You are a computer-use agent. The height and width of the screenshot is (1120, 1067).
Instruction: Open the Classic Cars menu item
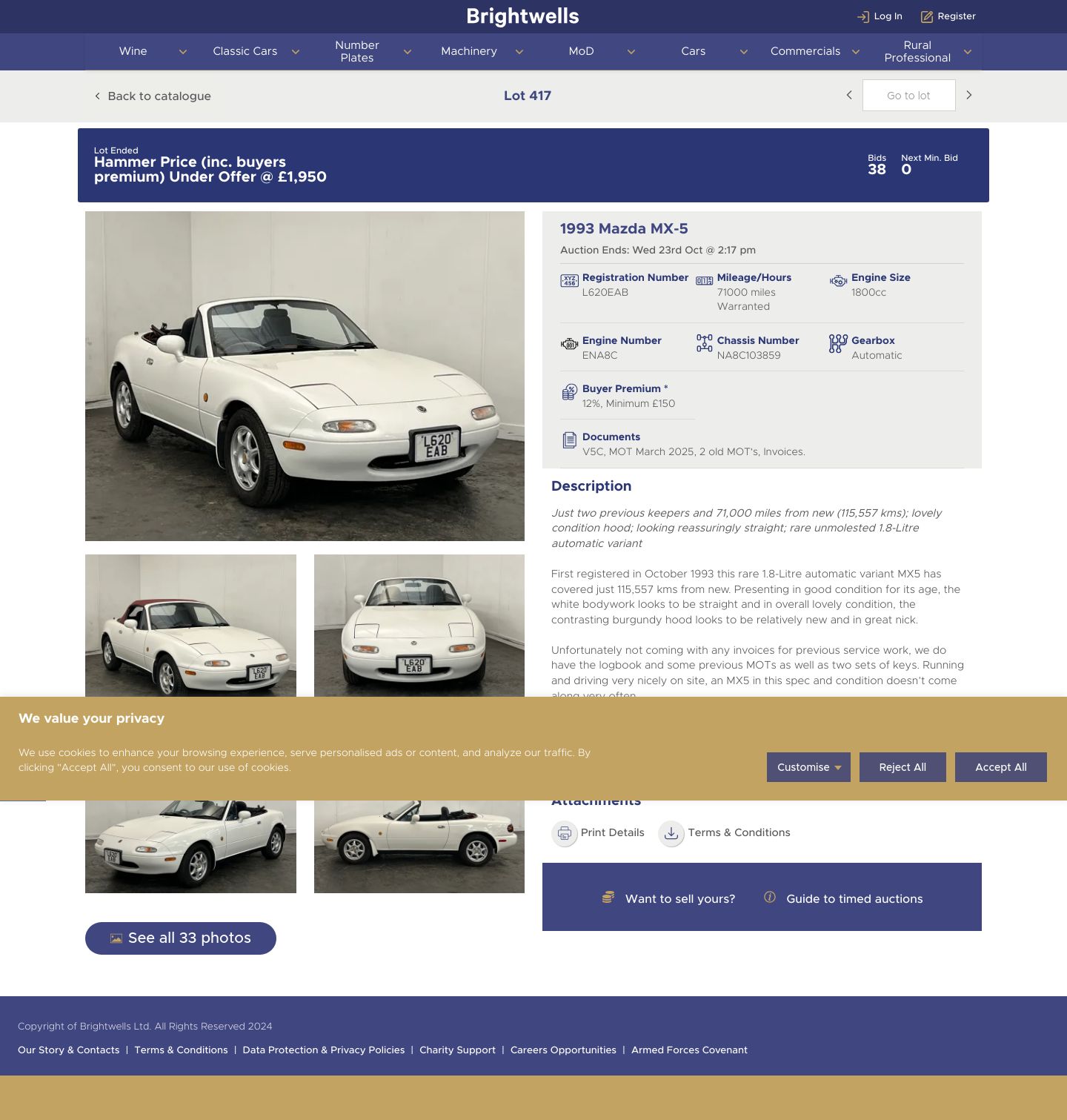245,51
